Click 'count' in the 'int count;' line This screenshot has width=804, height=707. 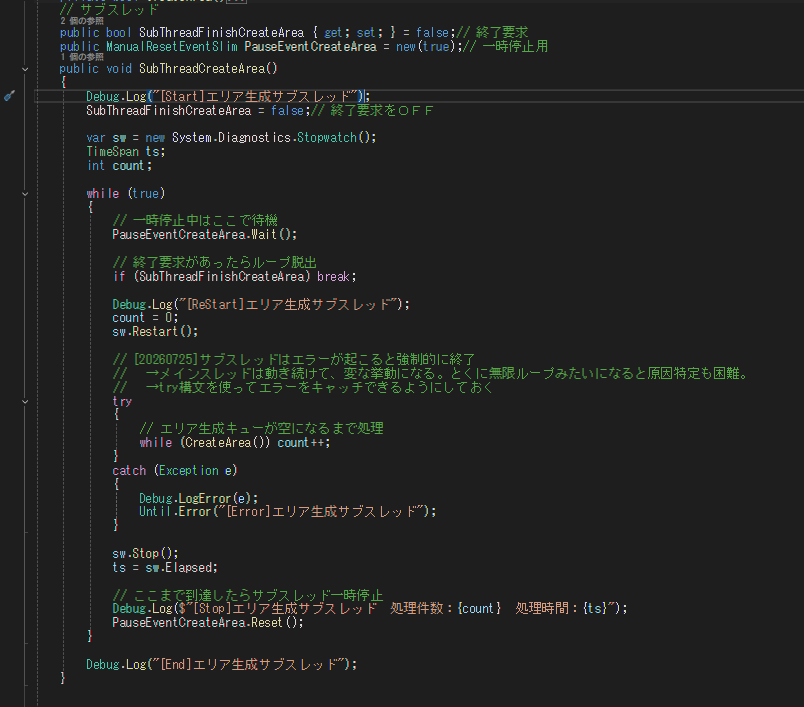(128, 166)
